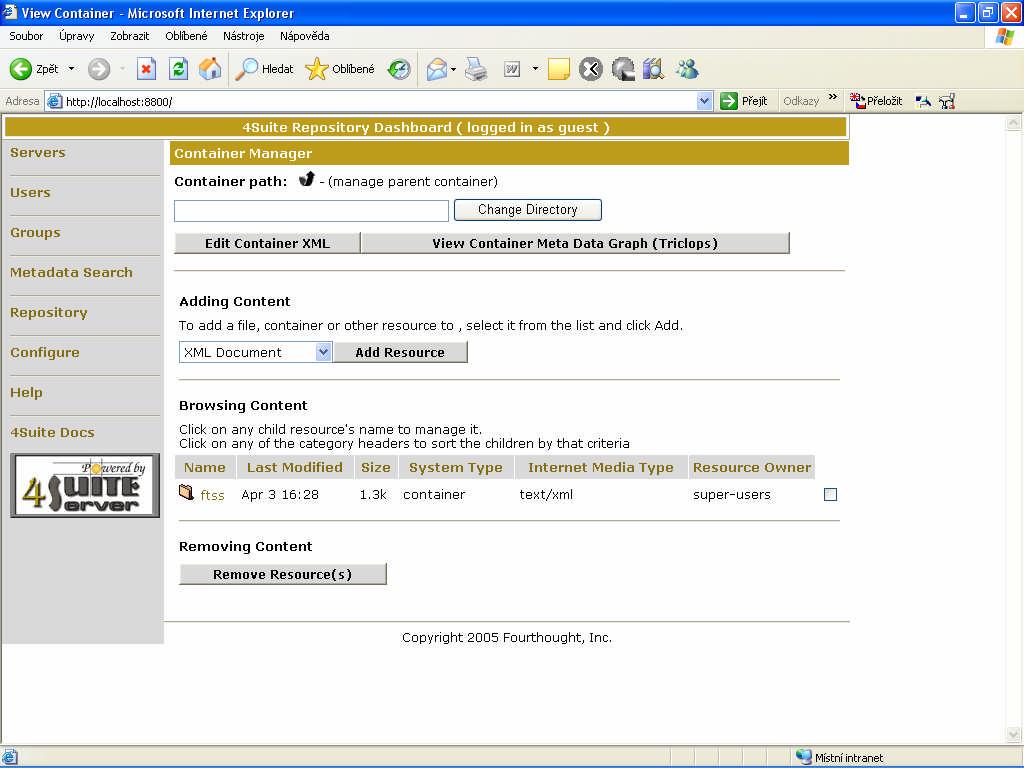
Task: Click the page icon in the address bar
Action: 55,101
